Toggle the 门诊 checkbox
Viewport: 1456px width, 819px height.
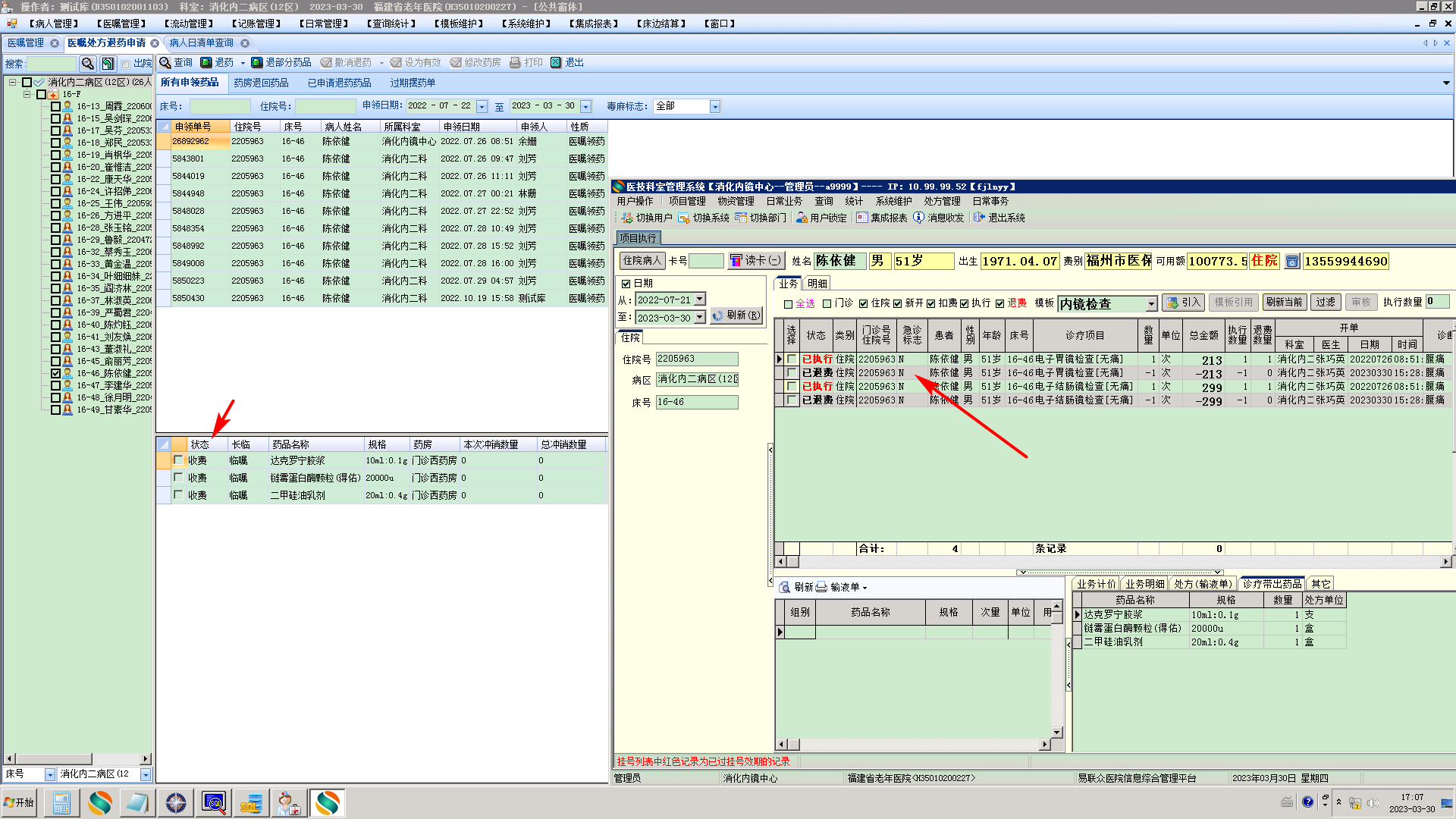827,303
